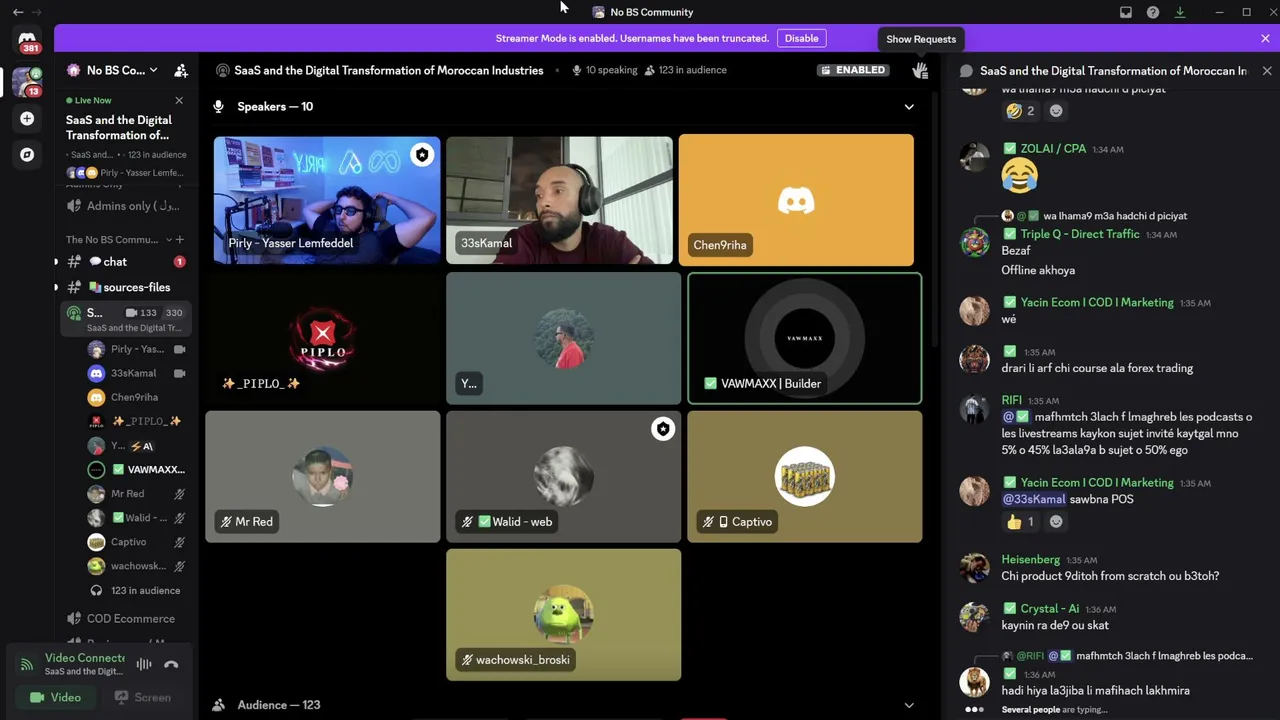Focus the 33sKamal video tile
This screenshot has height=720, width=1280.
coord(560,200)
